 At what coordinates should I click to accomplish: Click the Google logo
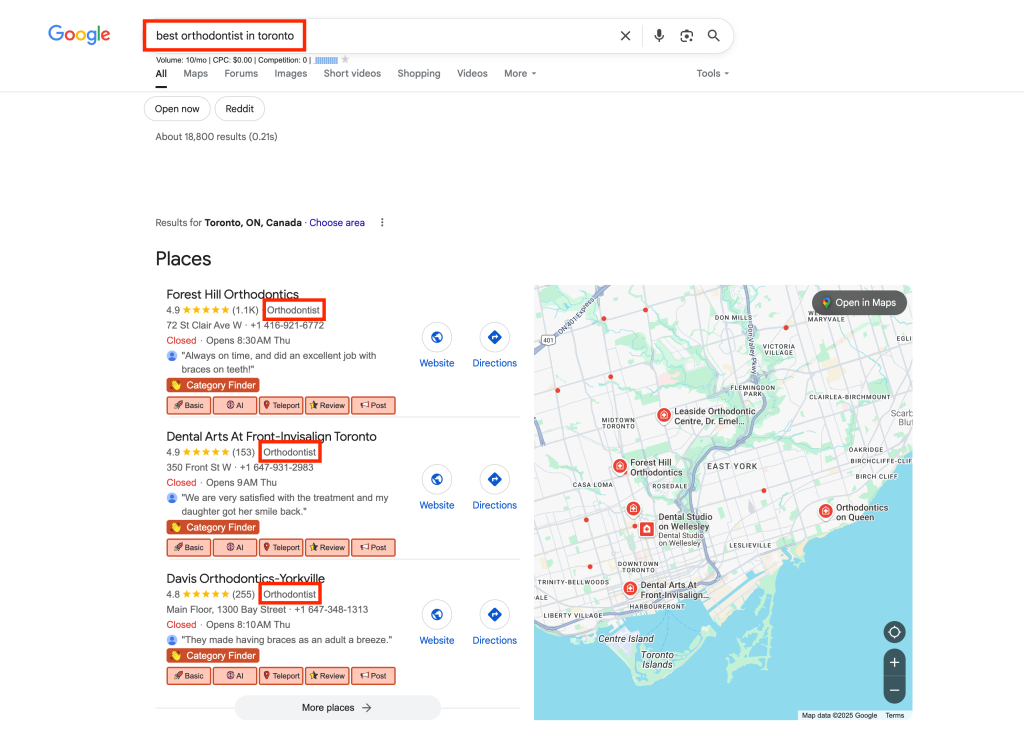(79, 35)
